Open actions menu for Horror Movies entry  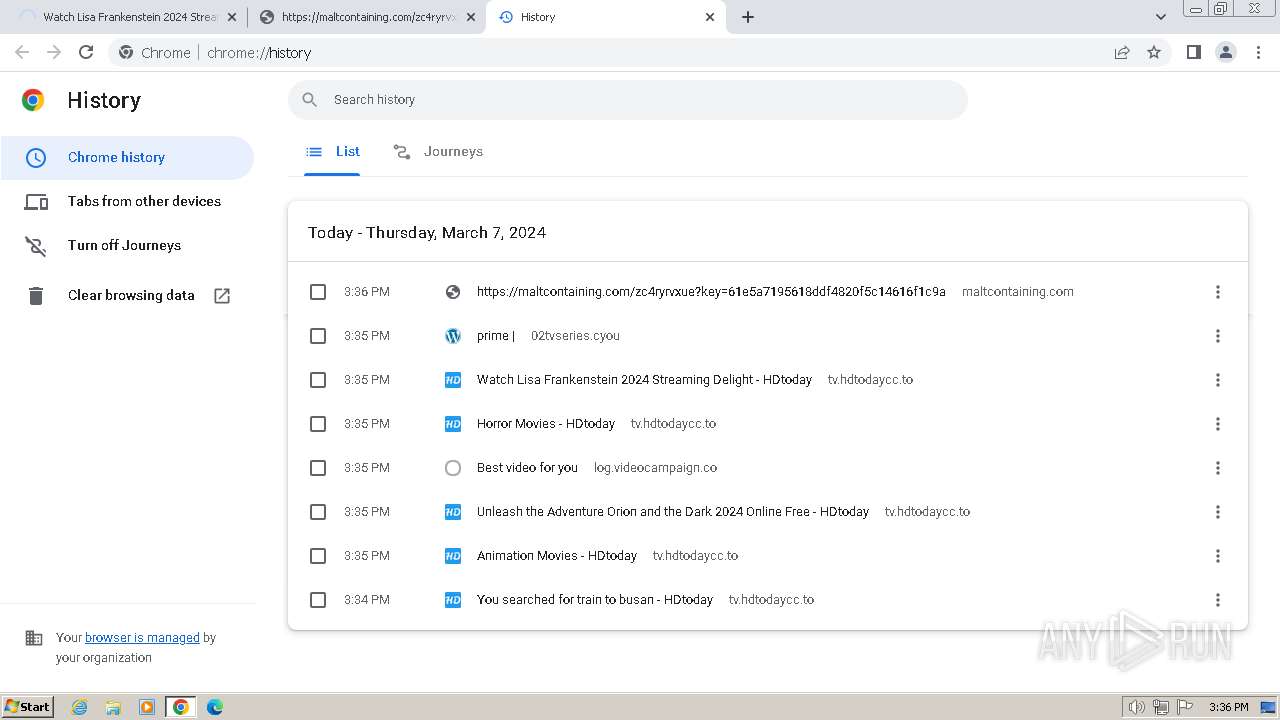click(x=1218, y=424)
